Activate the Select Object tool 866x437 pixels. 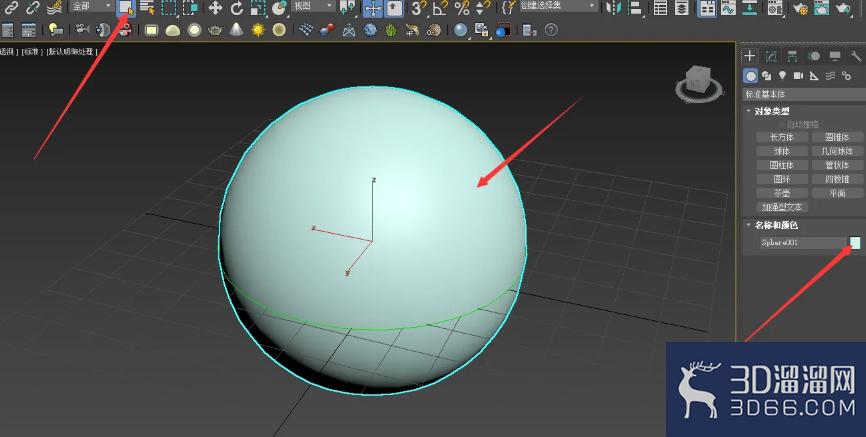click(126, 8)
